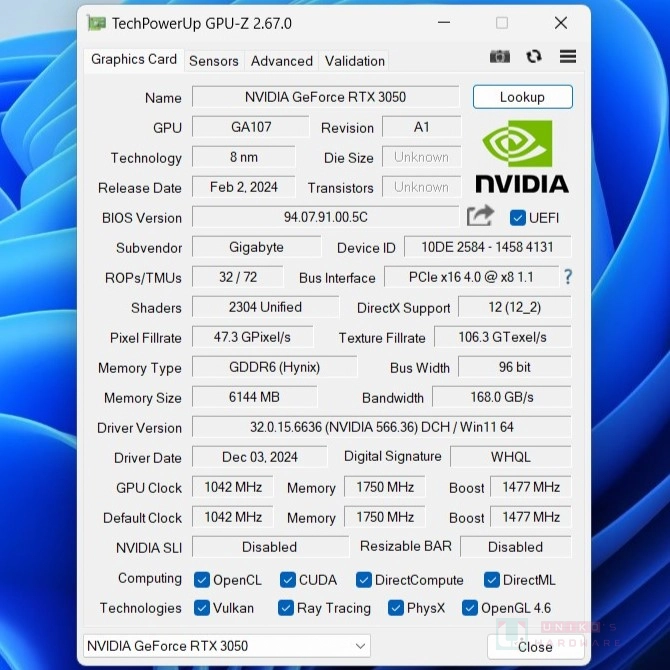Viewport: 670px width, 670px height.
Task: Click the GPU Clock field 1042 MHz
Action: coord(233,487)
